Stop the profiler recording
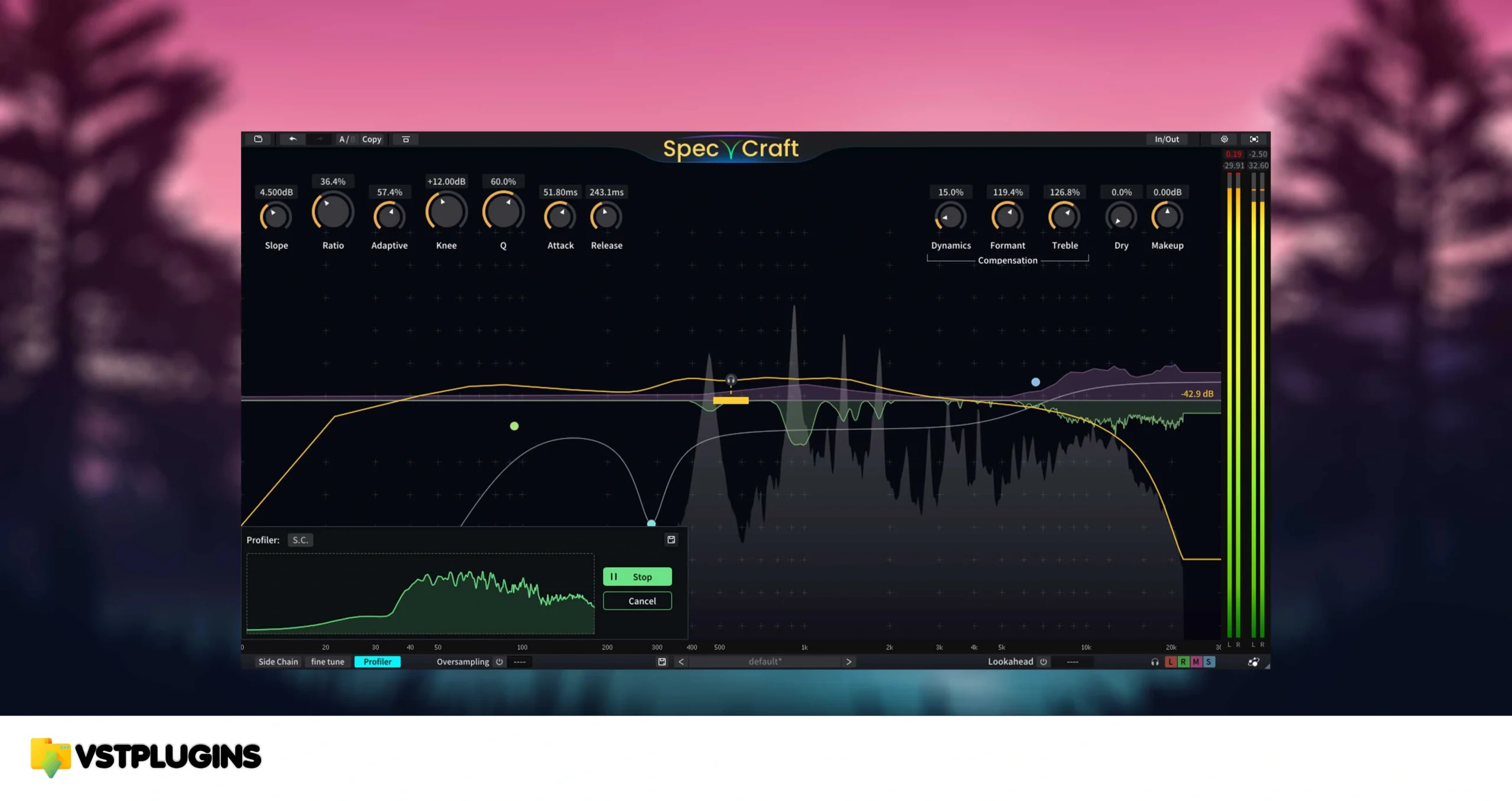The height and width of the screenshot is (801, 1512). pyautogui.click(x=637, y=577)
